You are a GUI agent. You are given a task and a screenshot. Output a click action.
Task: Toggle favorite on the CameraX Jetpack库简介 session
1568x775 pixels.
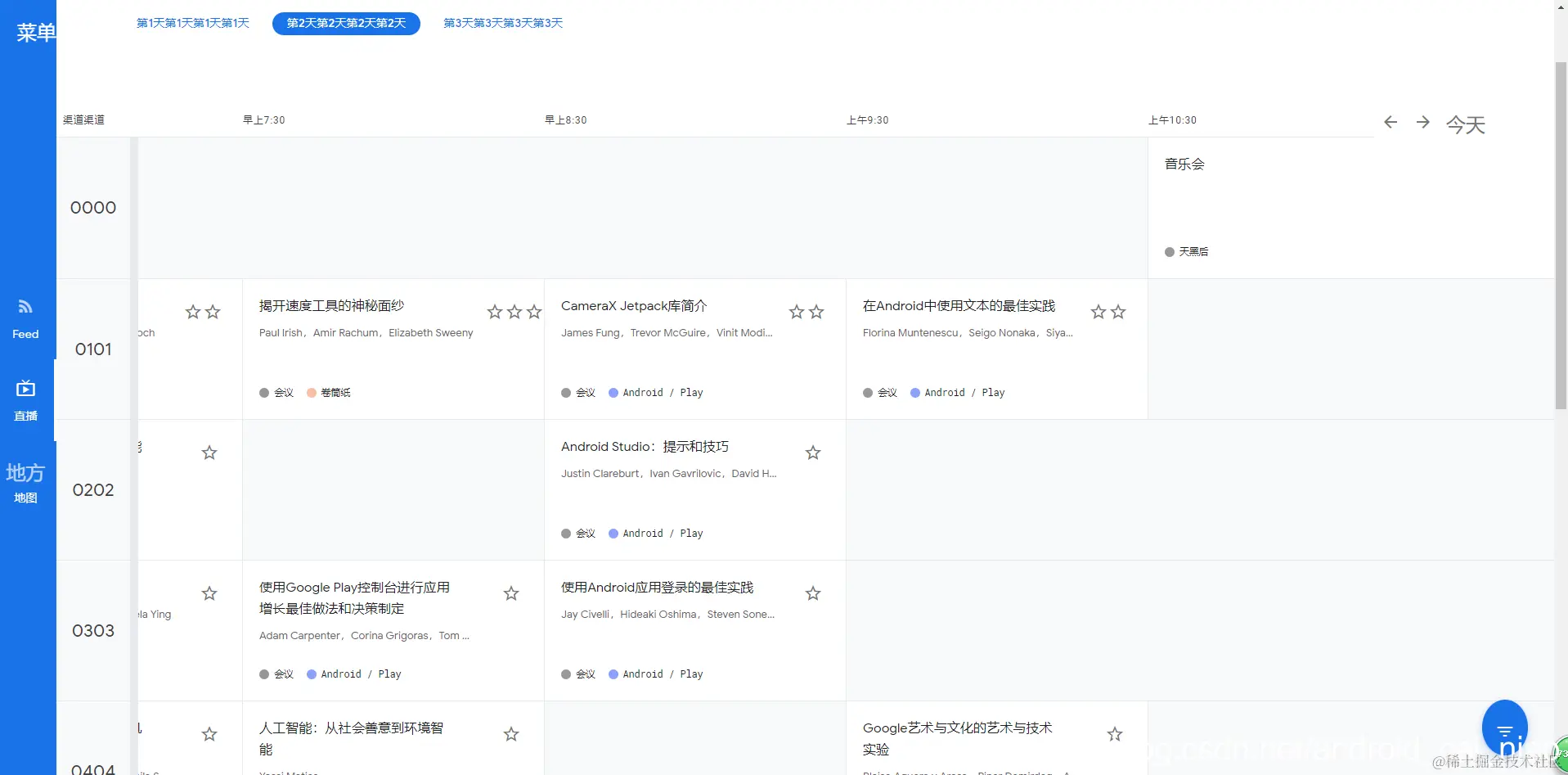796,312
